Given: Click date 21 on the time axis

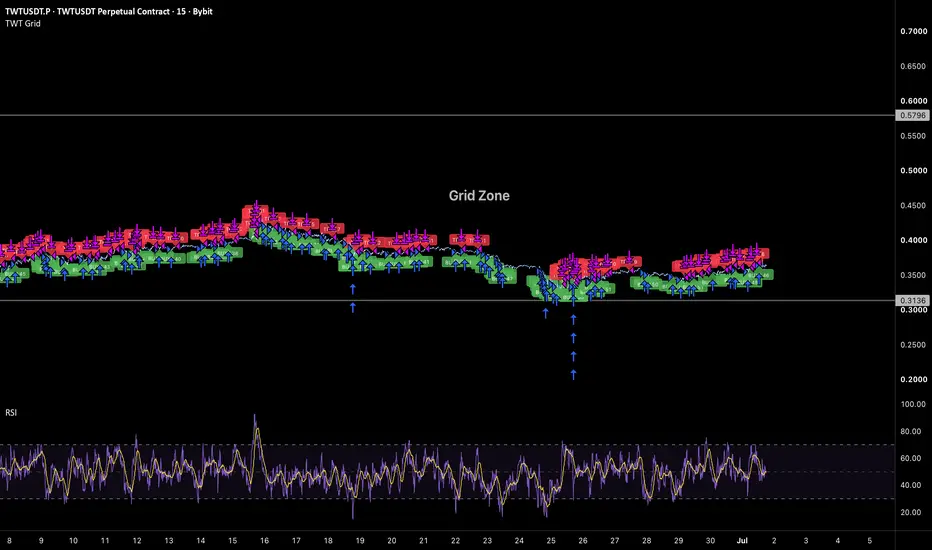Looking at the screenshot, I should click(x=423, y=540).
